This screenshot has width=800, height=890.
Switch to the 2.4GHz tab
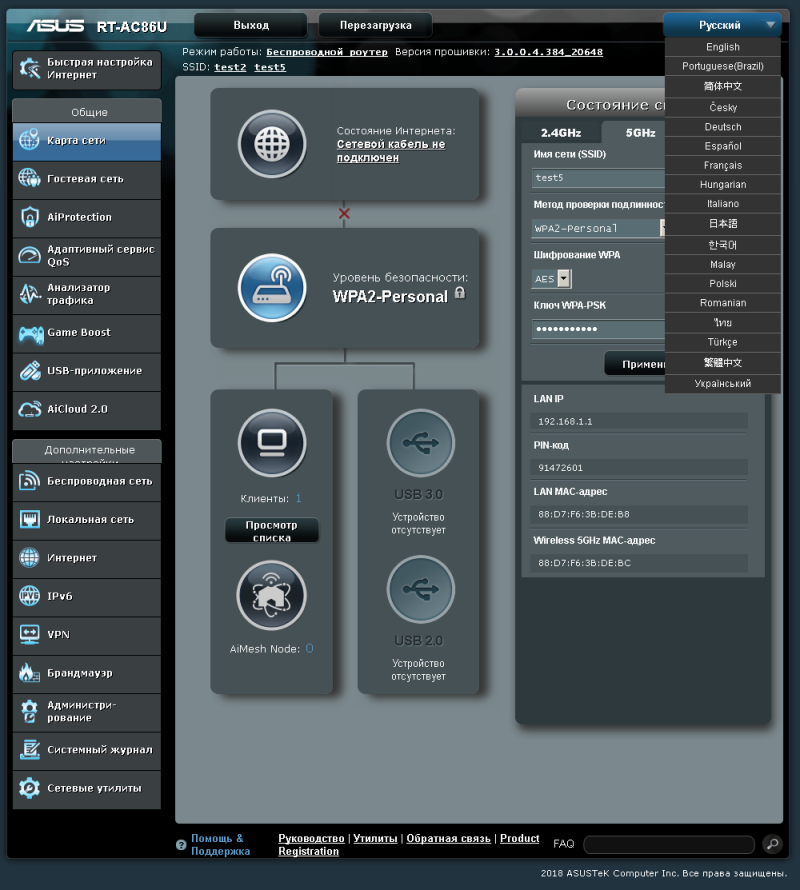click(561, 133)
